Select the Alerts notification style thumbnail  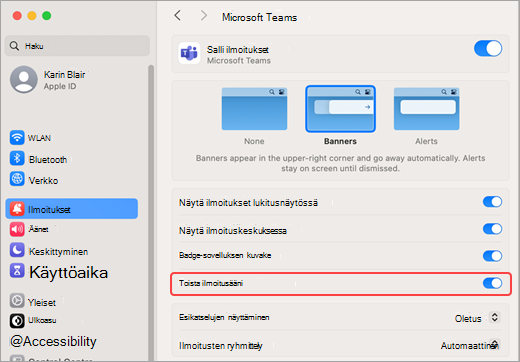coord(426,109)
